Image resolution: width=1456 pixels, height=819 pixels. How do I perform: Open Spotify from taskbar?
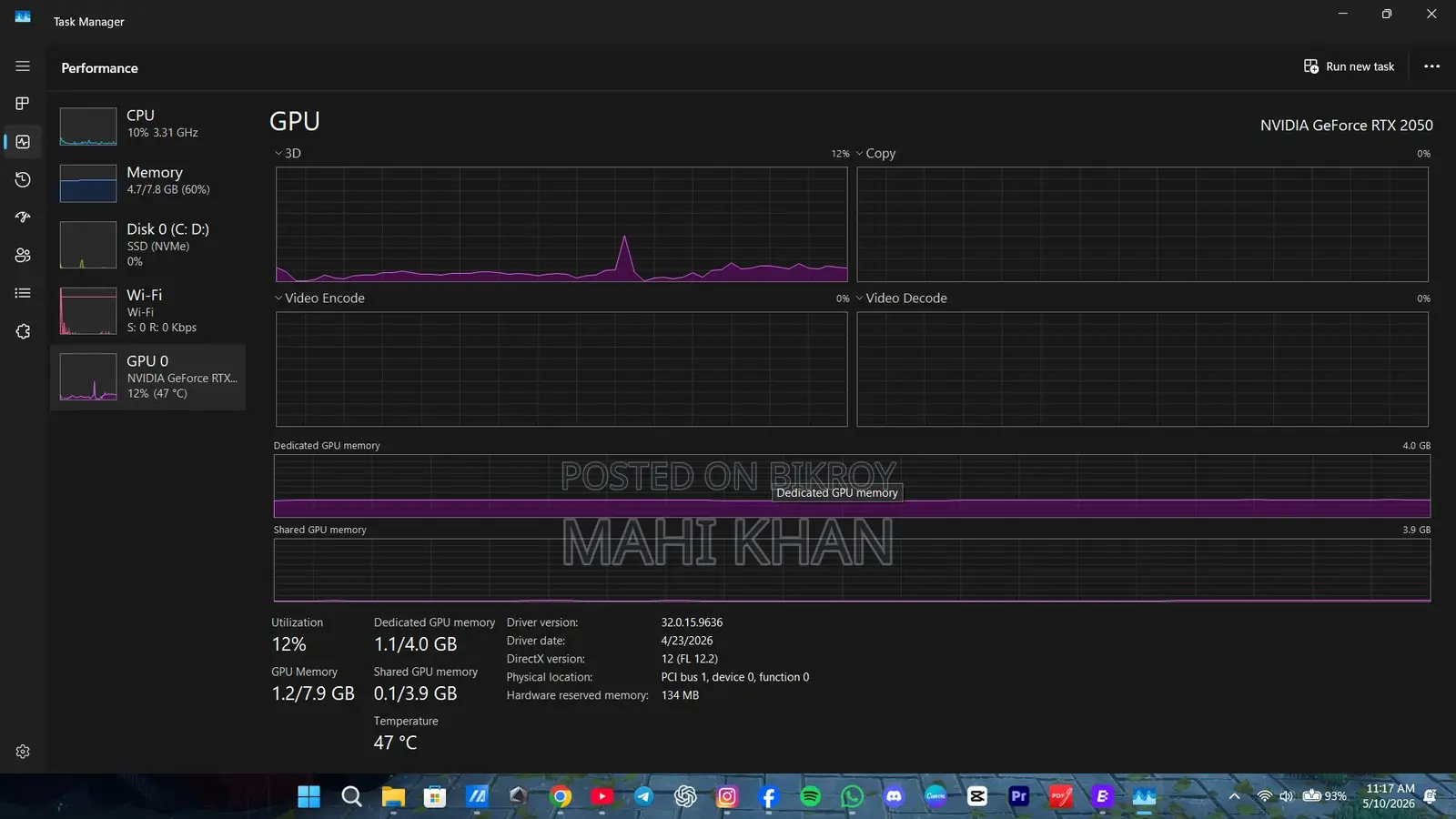pos(810,796)
